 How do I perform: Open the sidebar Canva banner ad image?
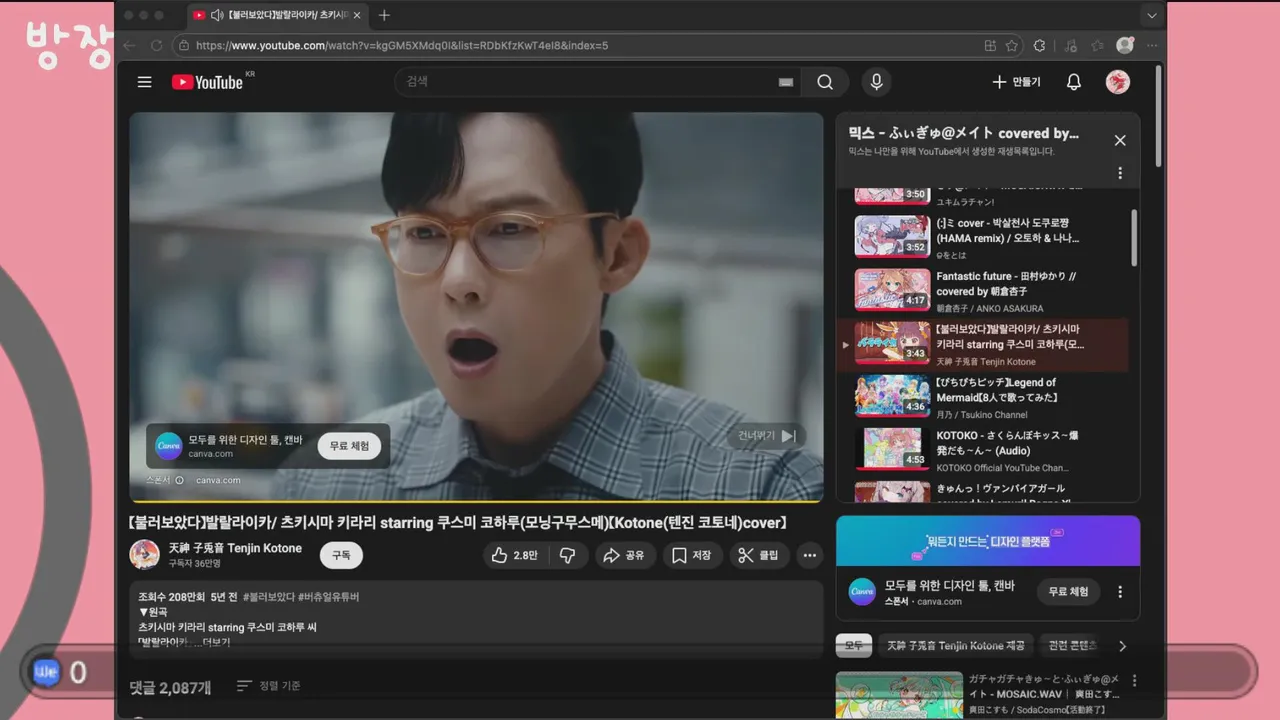[988, 541]
